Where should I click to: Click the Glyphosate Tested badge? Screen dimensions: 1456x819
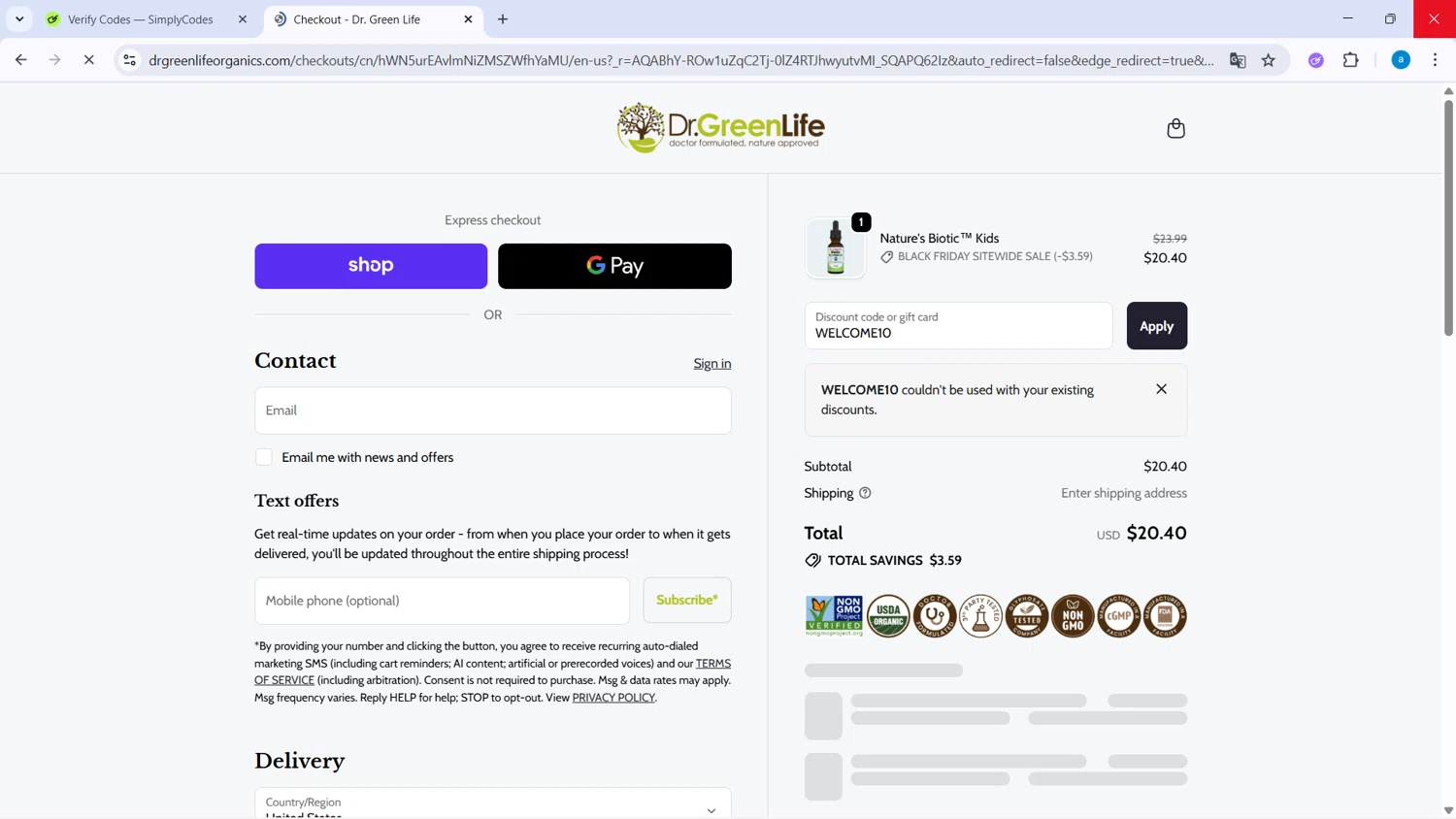1027,616
